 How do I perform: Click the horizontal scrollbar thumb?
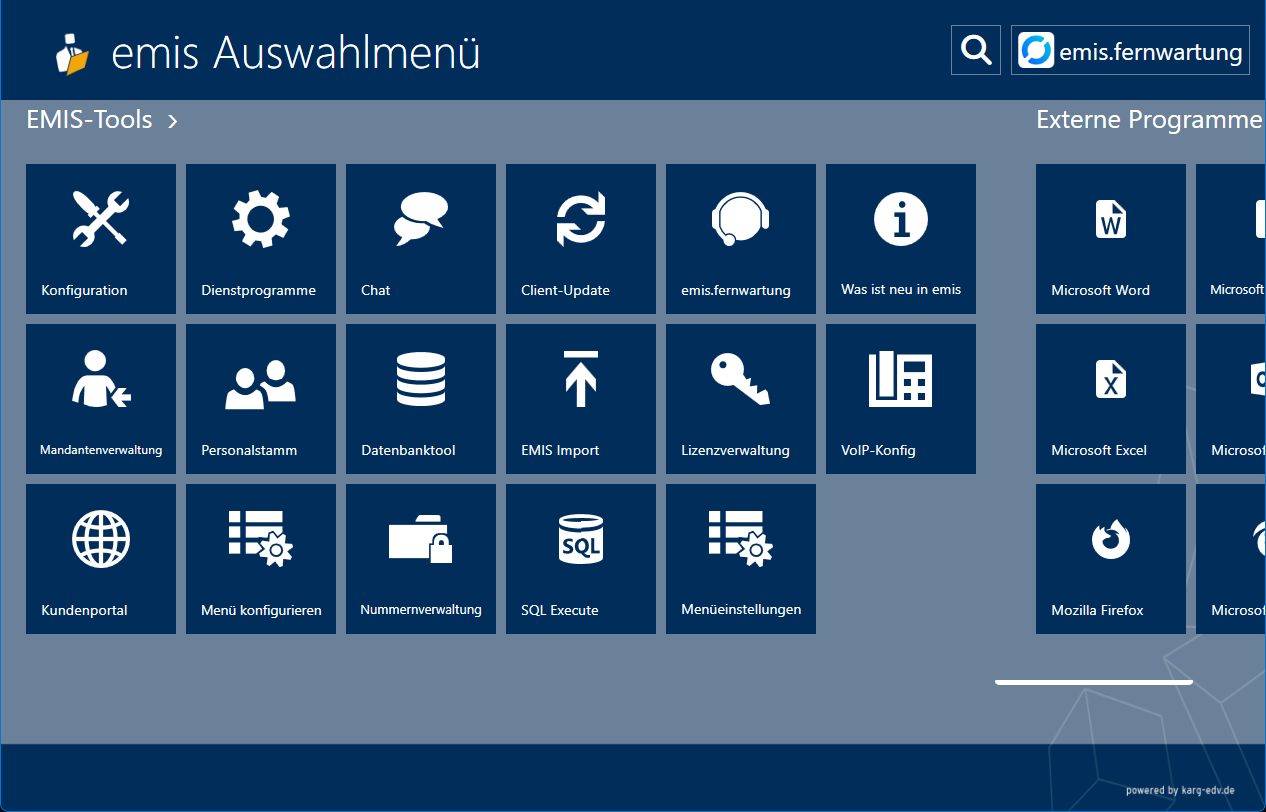tap(1094, 682)
